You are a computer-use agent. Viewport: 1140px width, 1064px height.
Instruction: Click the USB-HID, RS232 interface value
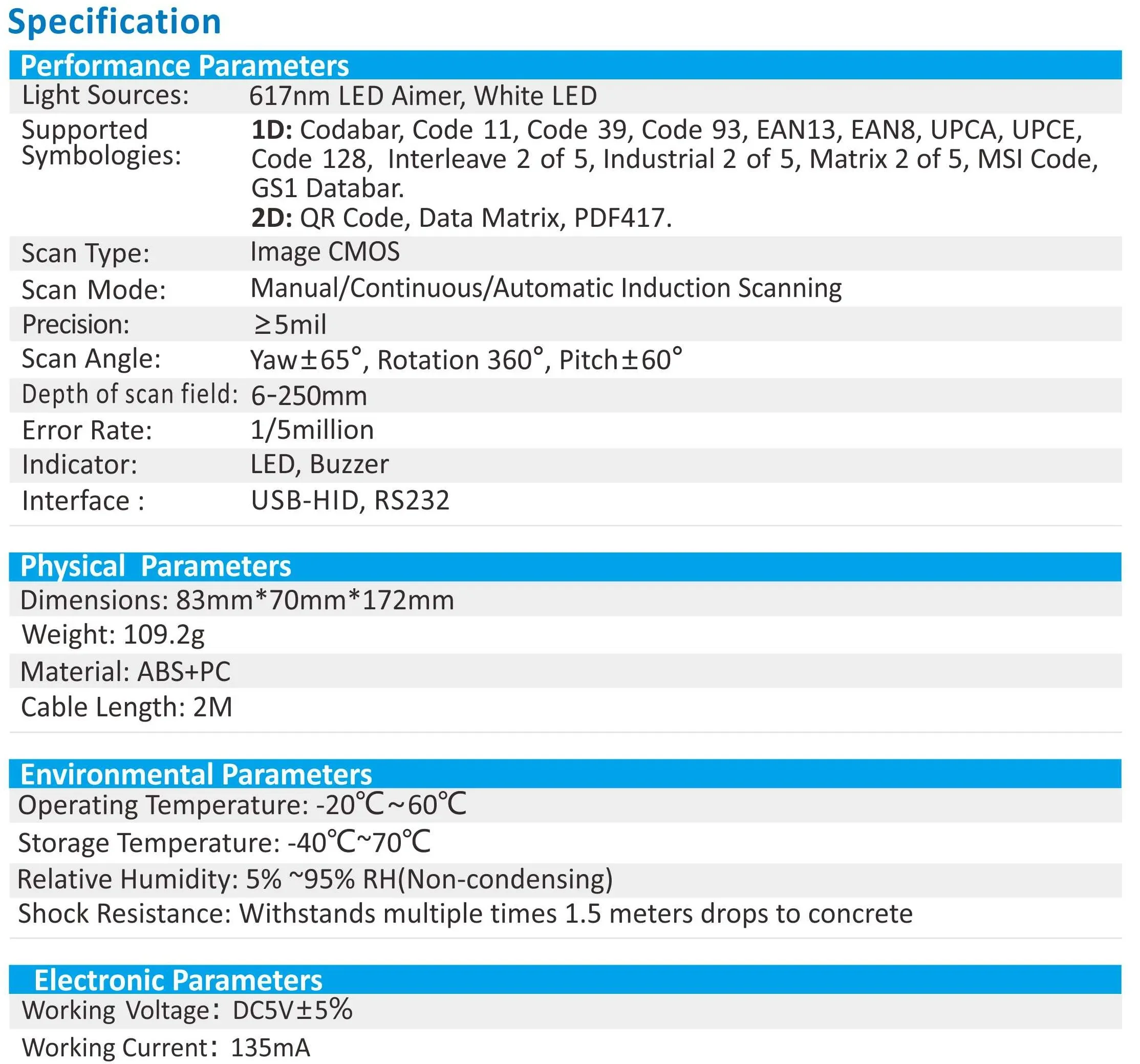click(x=350, y=500)
